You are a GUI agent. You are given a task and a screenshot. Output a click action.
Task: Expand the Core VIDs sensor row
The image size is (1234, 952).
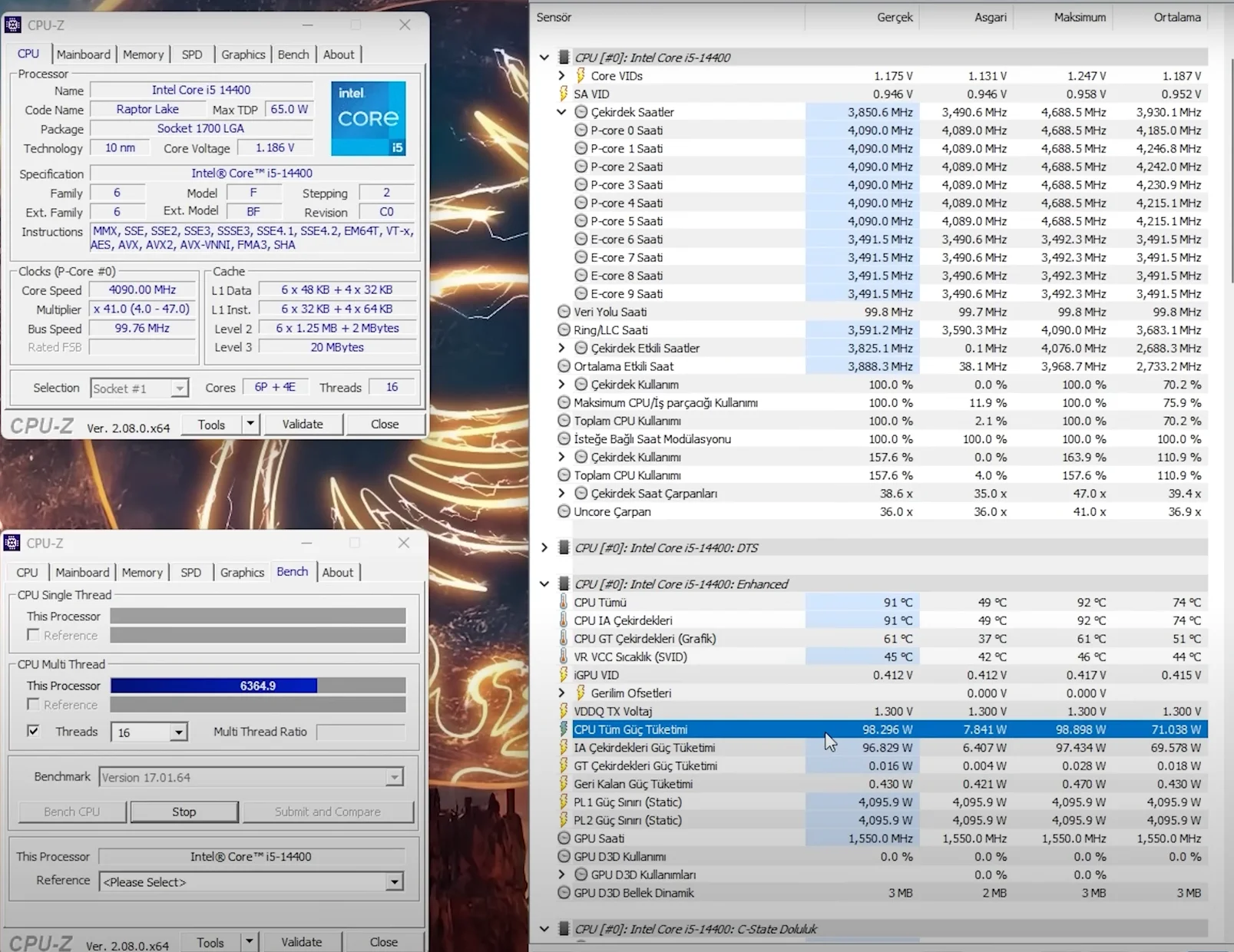(x=561, y=75)
